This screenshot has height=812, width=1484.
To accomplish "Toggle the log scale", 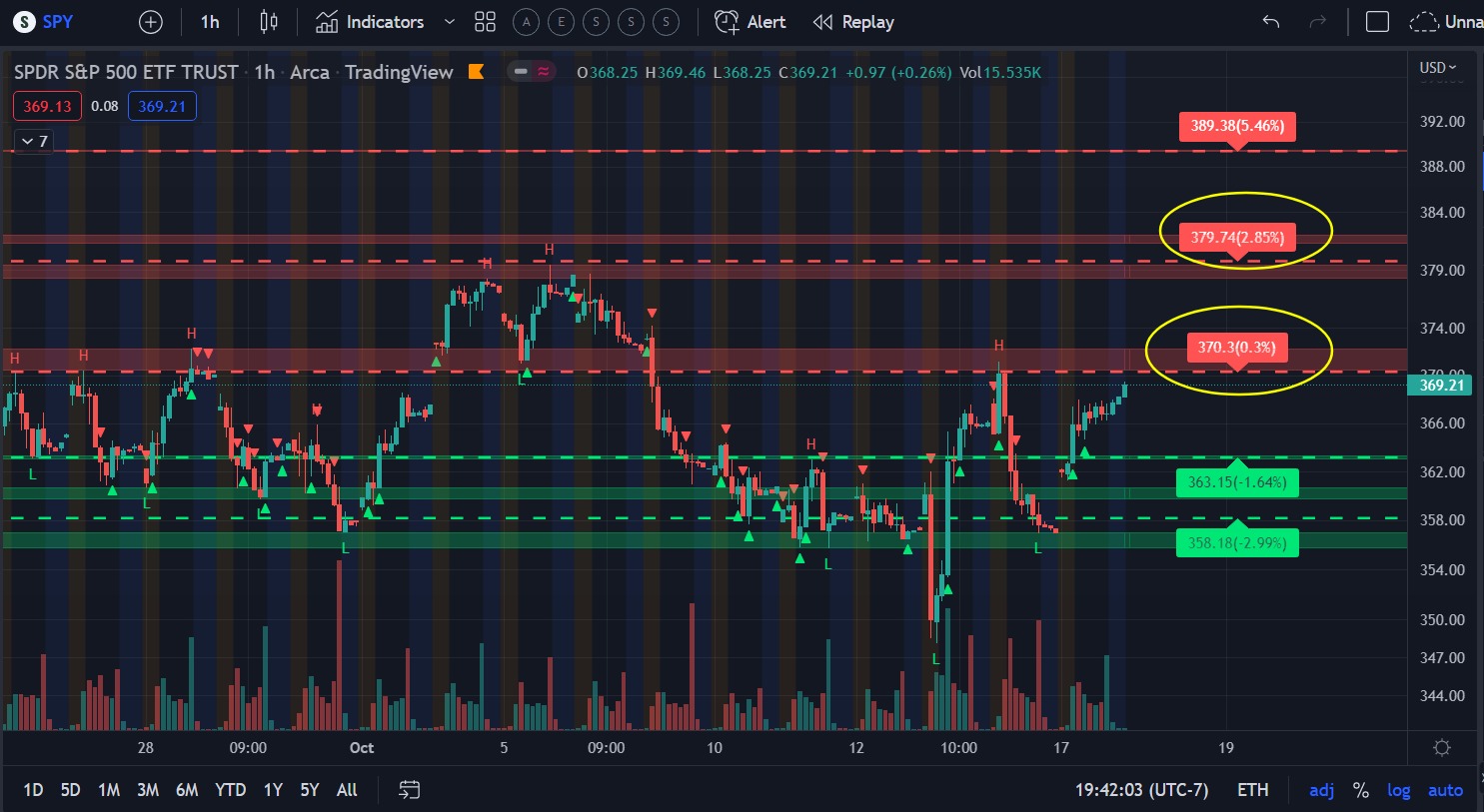I will [1399, 790].
